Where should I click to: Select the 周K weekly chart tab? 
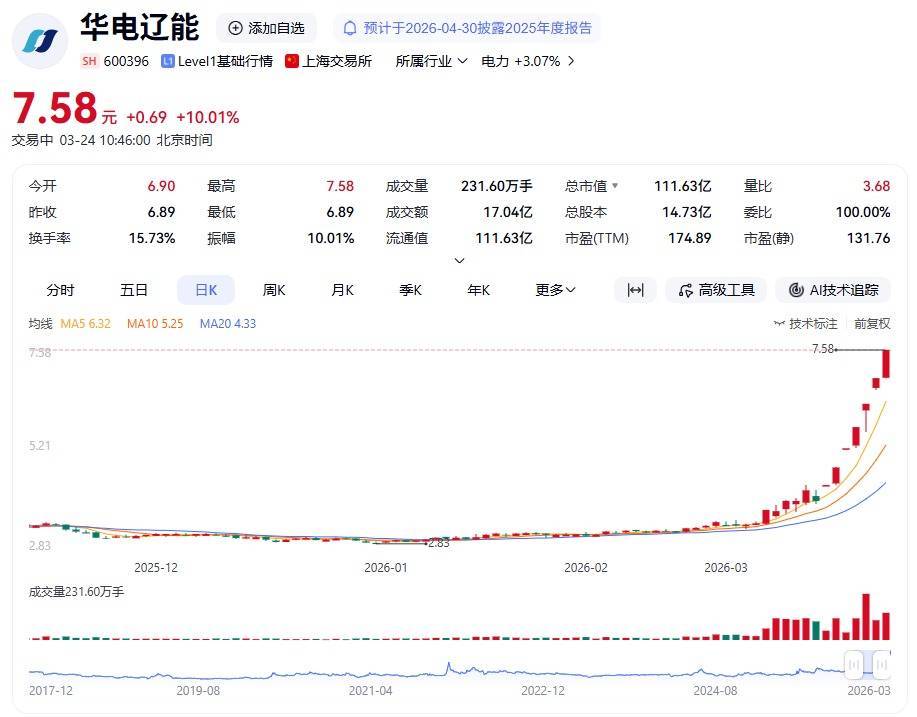point(273,290)
